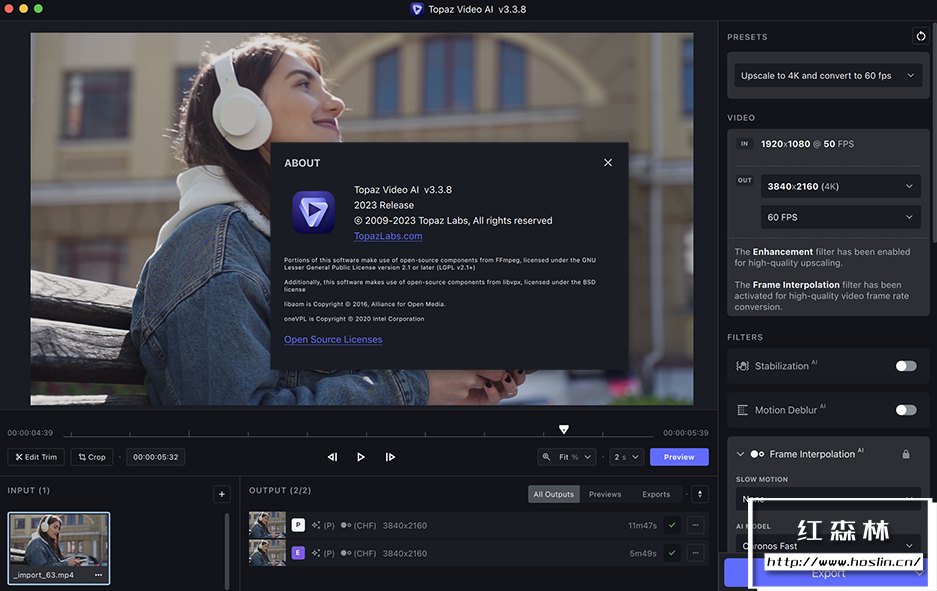Toggle the Motion Deblur filter switch

[905, 410]
